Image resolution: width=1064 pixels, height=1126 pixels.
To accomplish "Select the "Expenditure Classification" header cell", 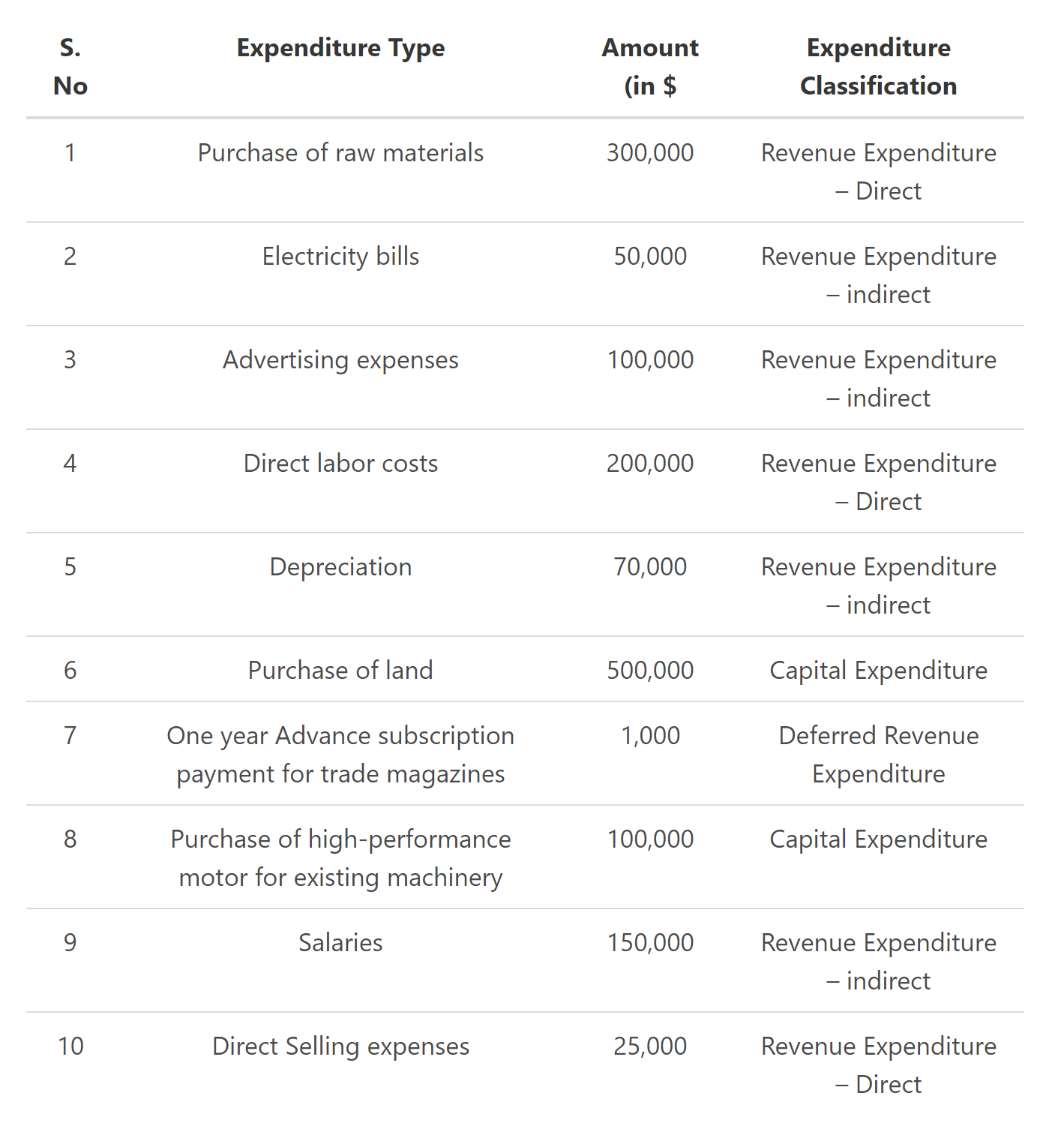I will coord(878,67).
